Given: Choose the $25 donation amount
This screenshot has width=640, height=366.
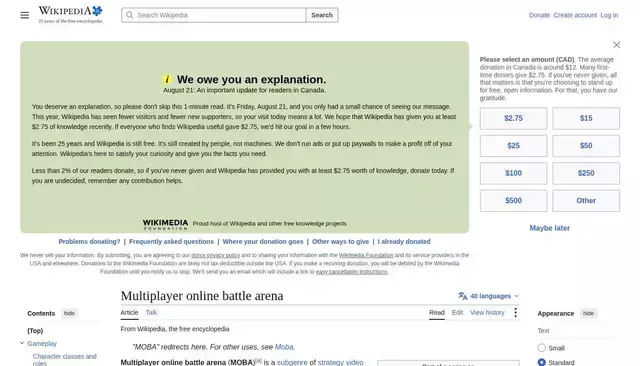Looking at the screenshot, I should click(x=513, y=146).
